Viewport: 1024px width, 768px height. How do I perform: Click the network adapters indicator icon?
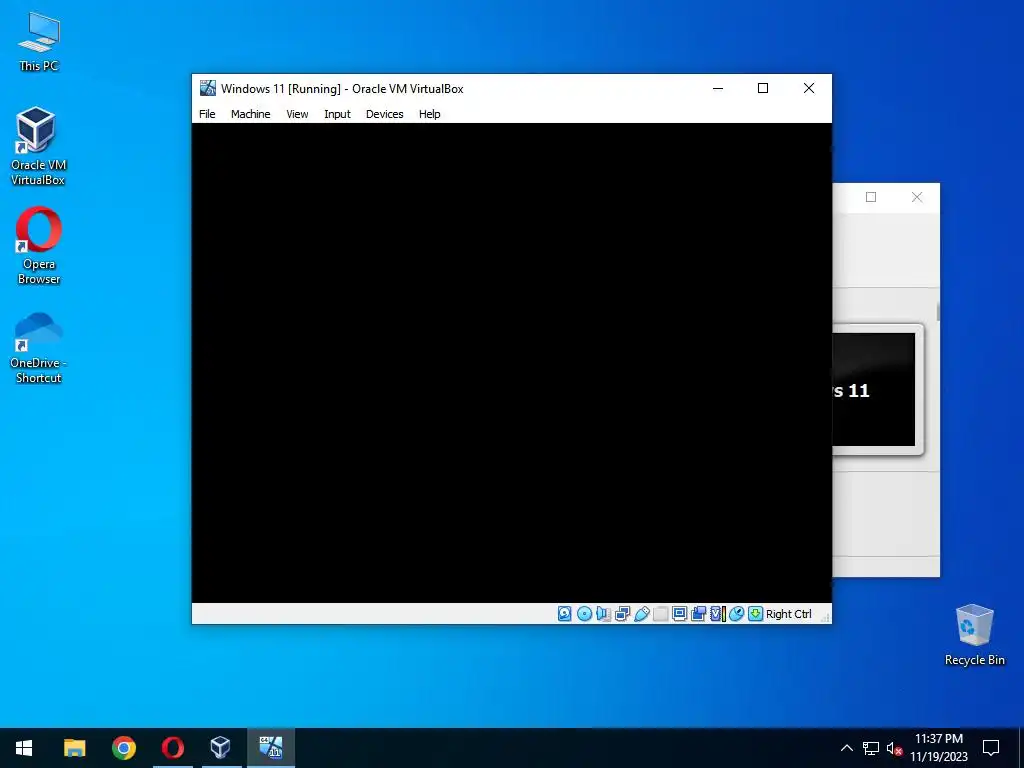click(622, 613)
